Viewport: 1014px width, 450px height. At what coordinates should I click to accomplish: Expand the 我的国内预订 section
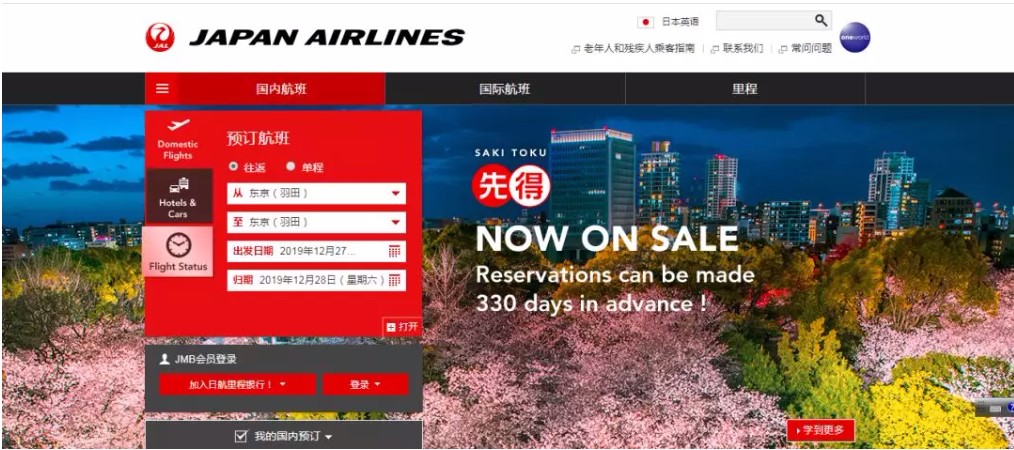[284, 436]
